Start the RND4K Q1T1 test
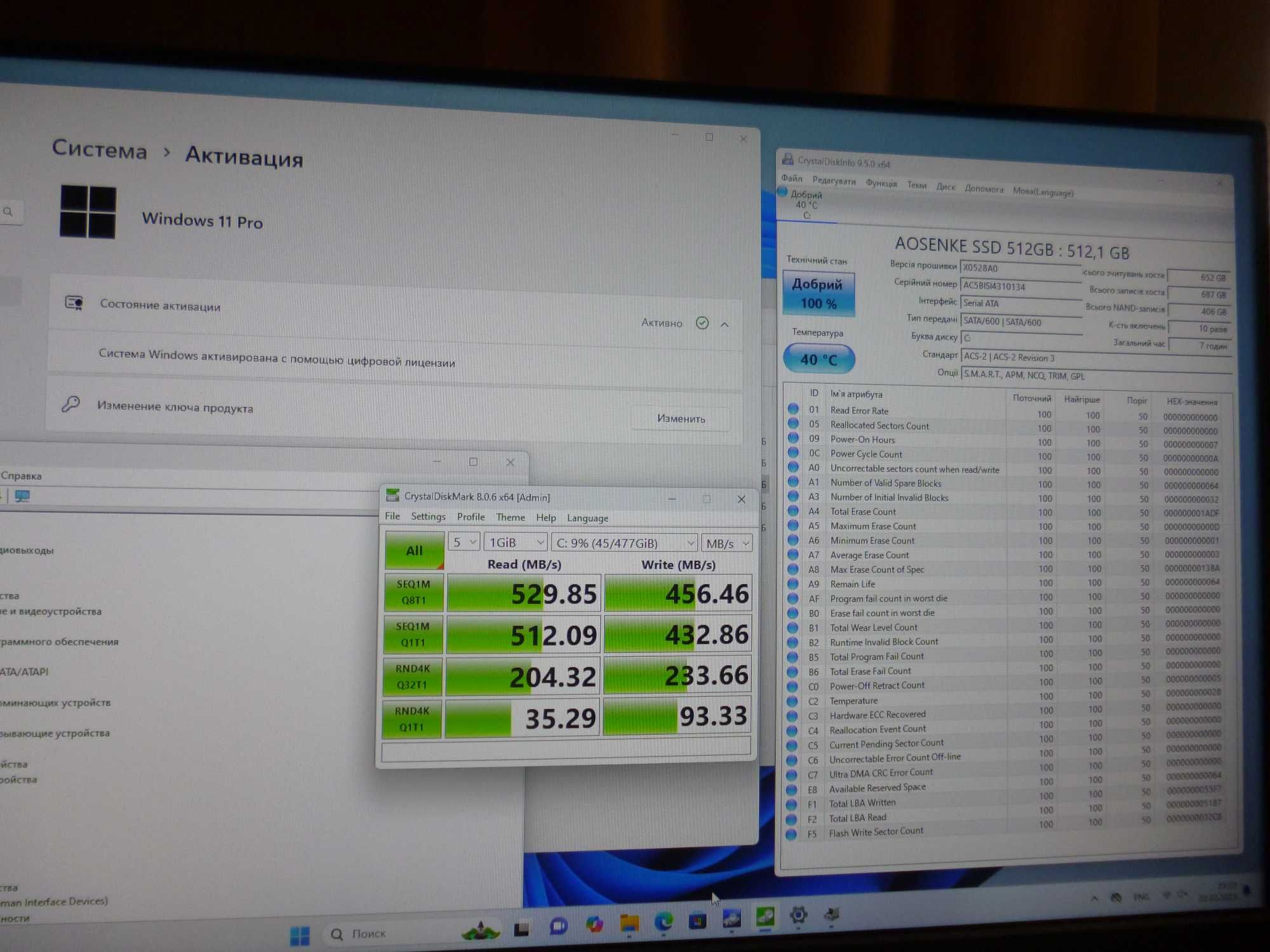This screenshot has width=1270, height=952. click(412, 719)
